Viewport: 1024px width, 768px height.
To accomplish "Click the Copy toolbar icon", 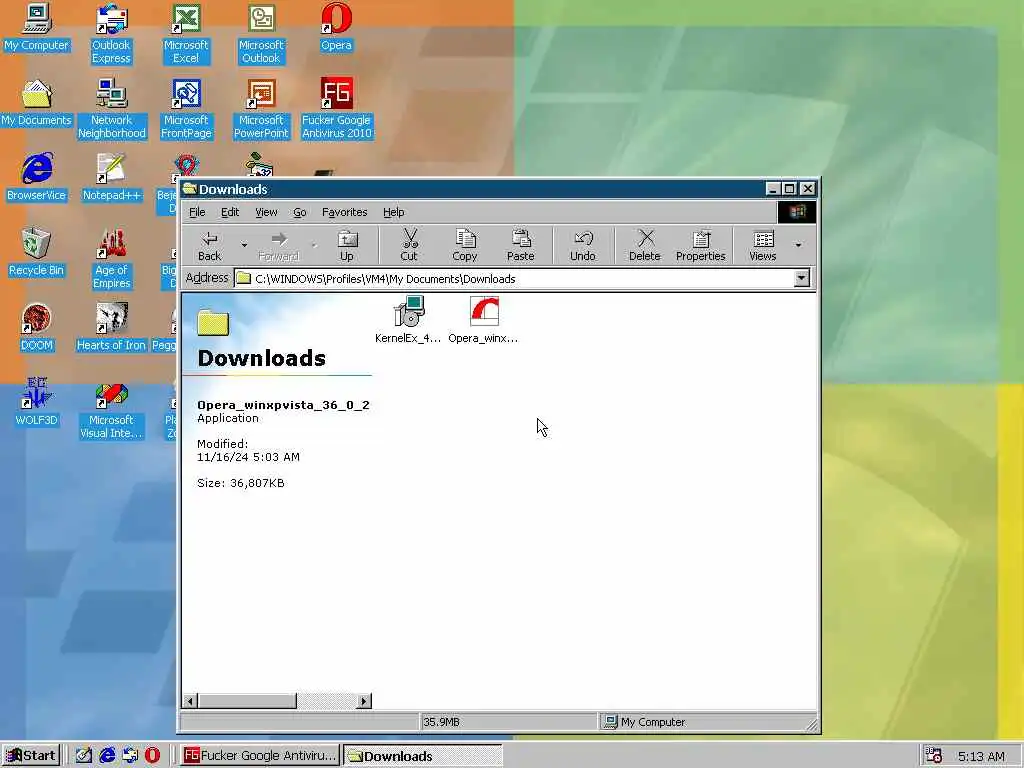I will tap(465, 246).
